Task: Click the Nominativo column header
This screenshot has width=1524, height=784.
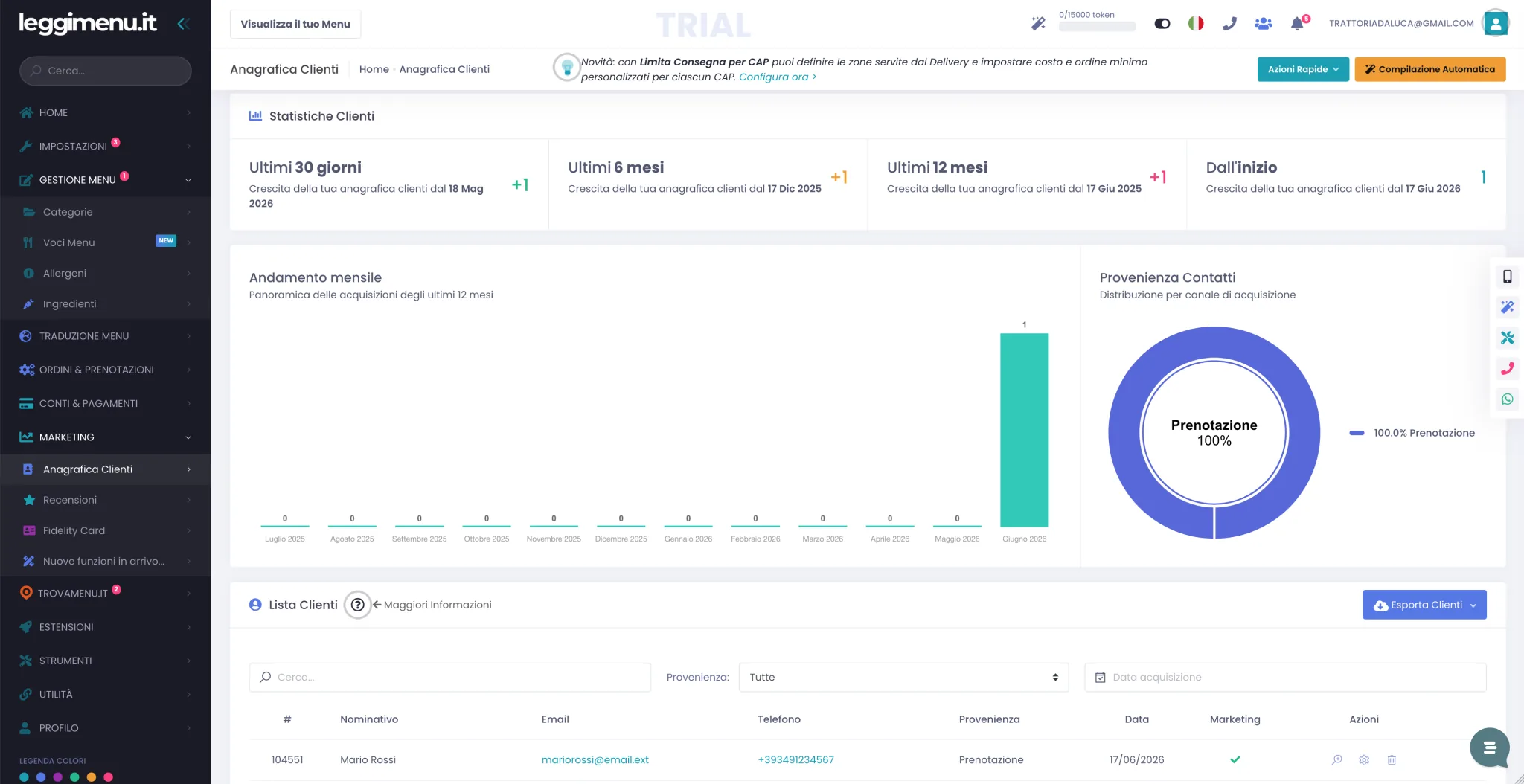Action: click(x=369, y=719)
